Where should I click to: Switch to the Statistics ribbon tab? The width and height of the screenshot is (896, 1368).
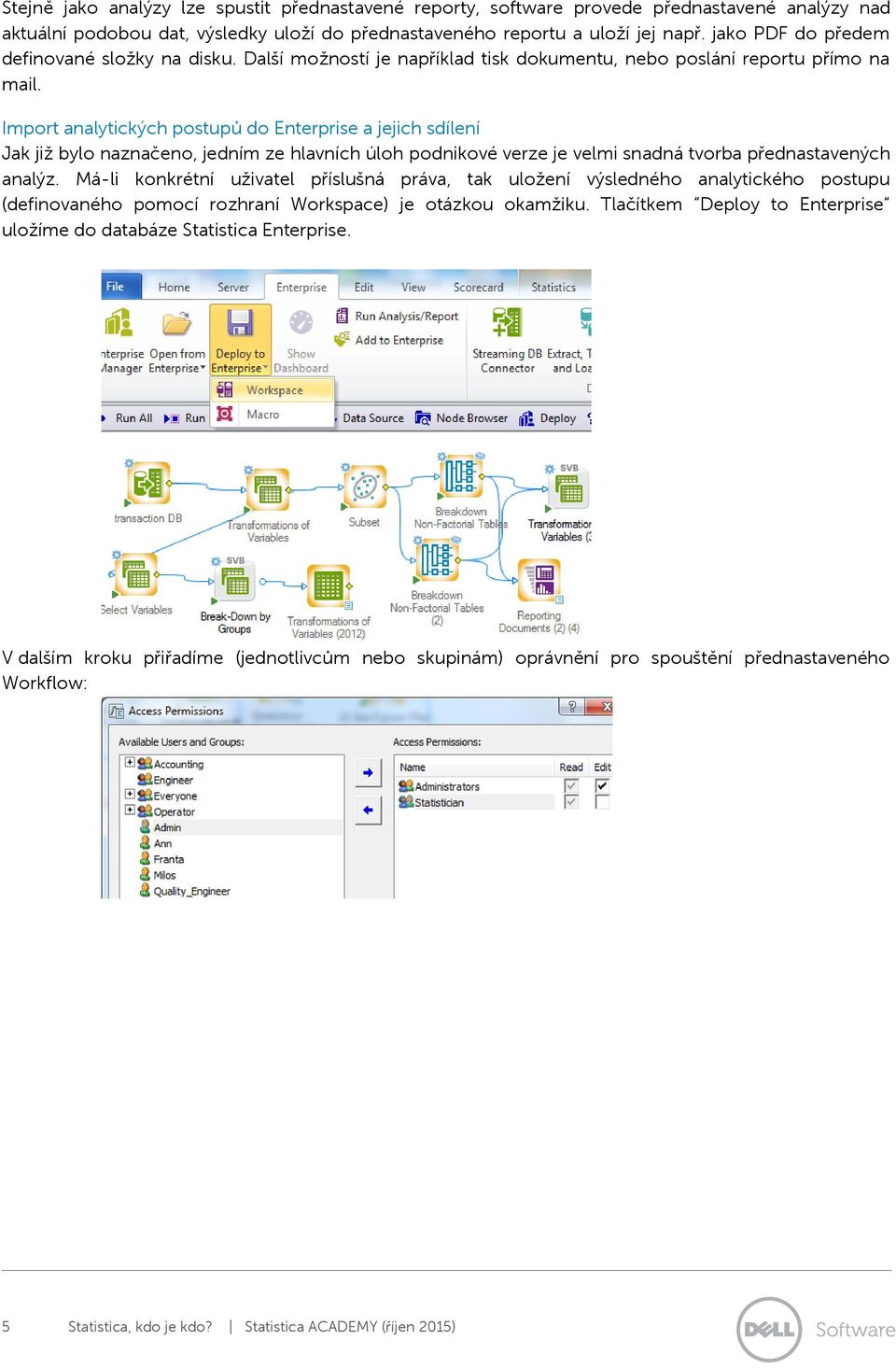coord(553,288)
